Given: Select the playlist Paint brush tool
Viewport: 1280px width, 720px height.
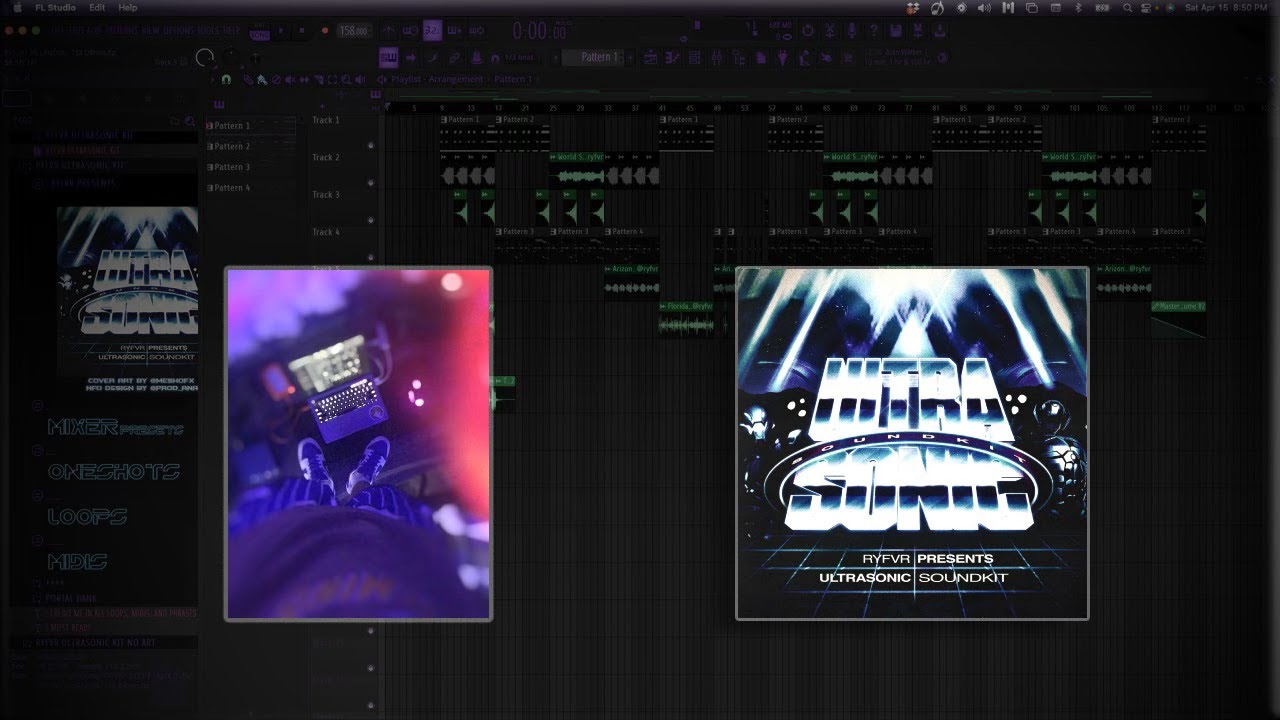Looking at the screenshot, I should tap(262, 79).
